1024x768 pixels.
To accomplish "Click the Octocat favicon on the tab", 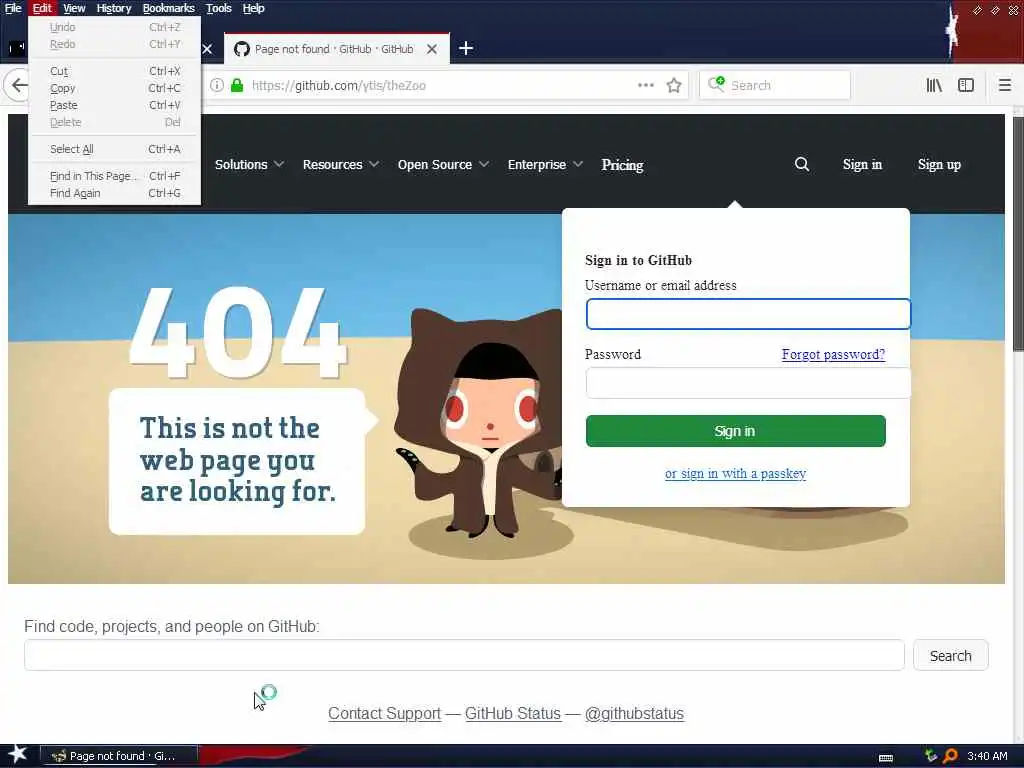I will pyautogui.click(x=242, y=49).
